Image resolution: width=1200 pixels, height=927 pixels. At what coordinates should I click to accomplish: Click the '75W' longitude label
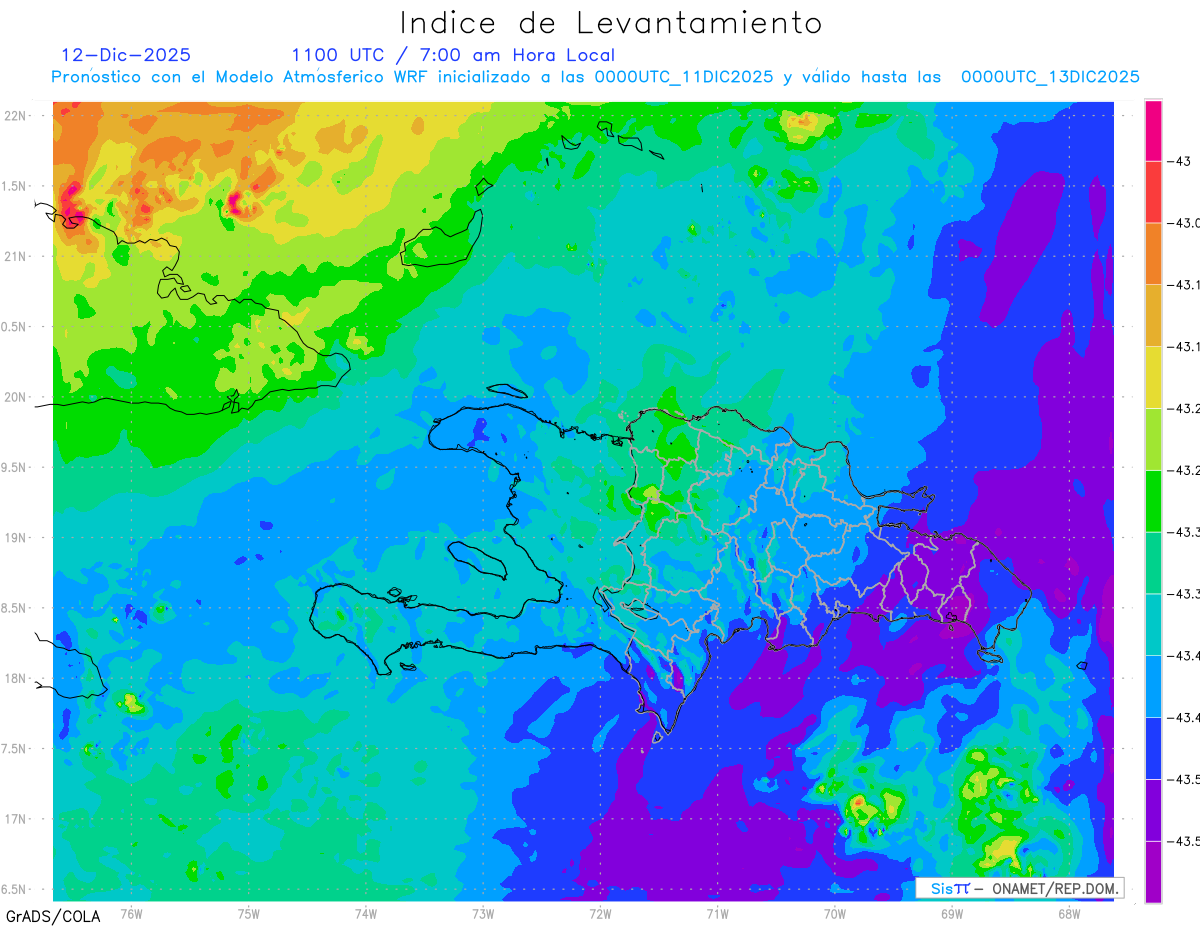249,913
